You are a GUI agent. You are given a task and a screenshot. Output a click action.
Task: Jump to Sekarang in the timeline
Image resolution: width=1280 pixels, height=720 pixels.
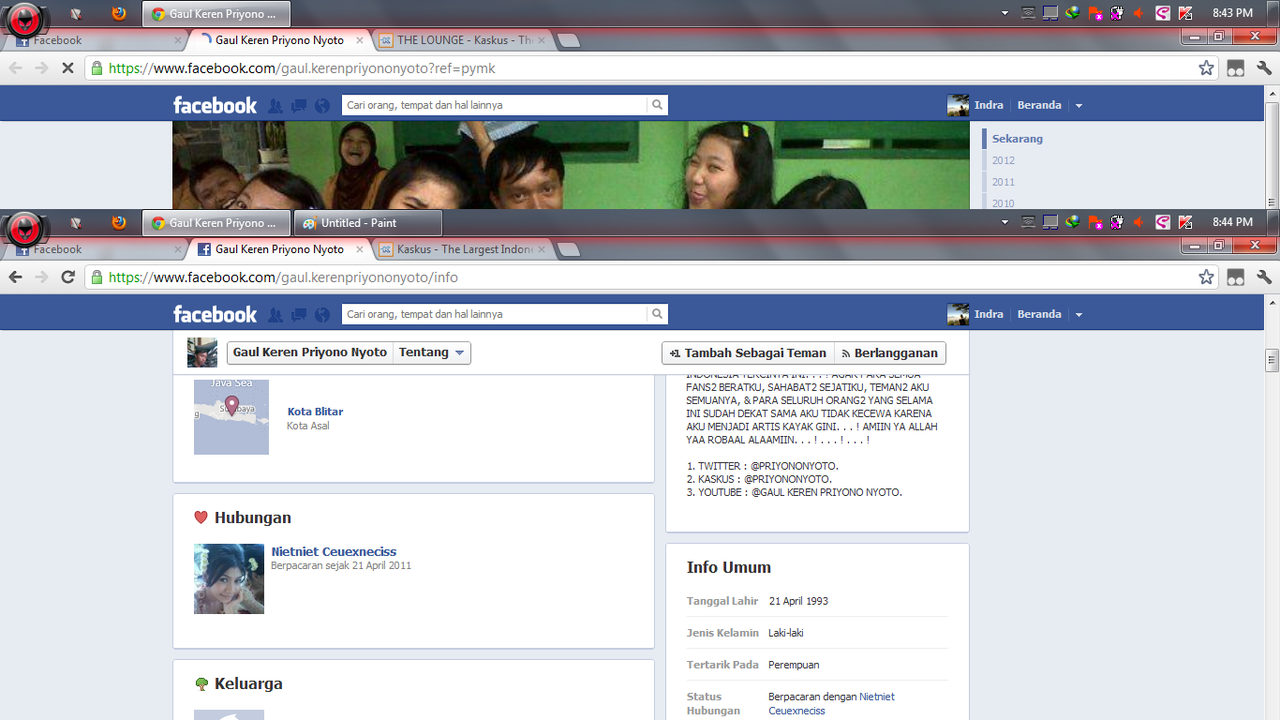tap(1017, 139)
